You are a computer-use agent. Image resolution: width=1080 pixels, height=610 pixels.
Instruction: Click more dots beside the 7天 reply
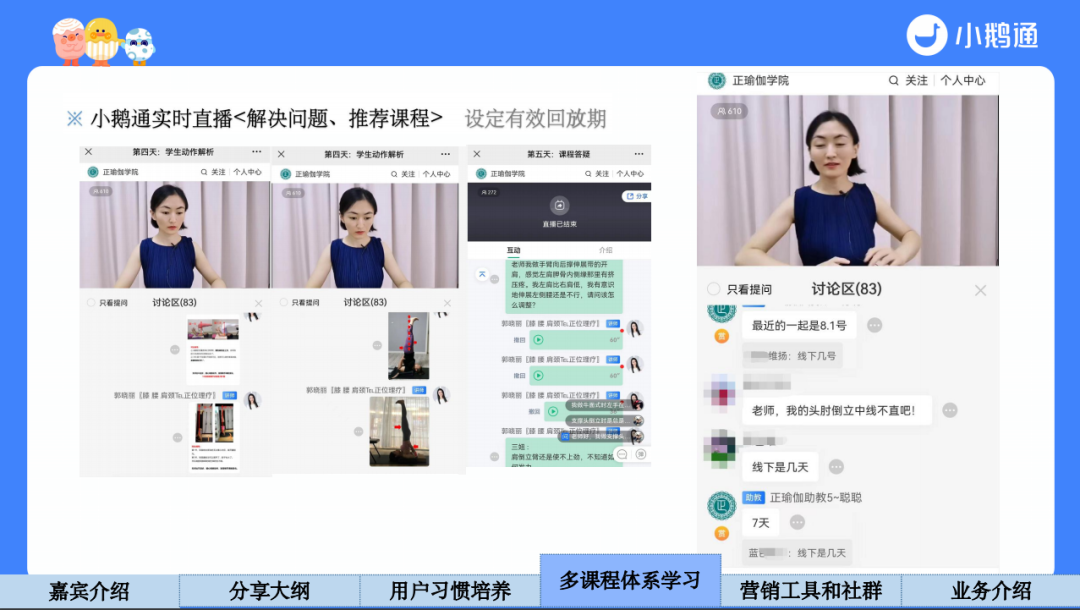click(x=797, y=523)
